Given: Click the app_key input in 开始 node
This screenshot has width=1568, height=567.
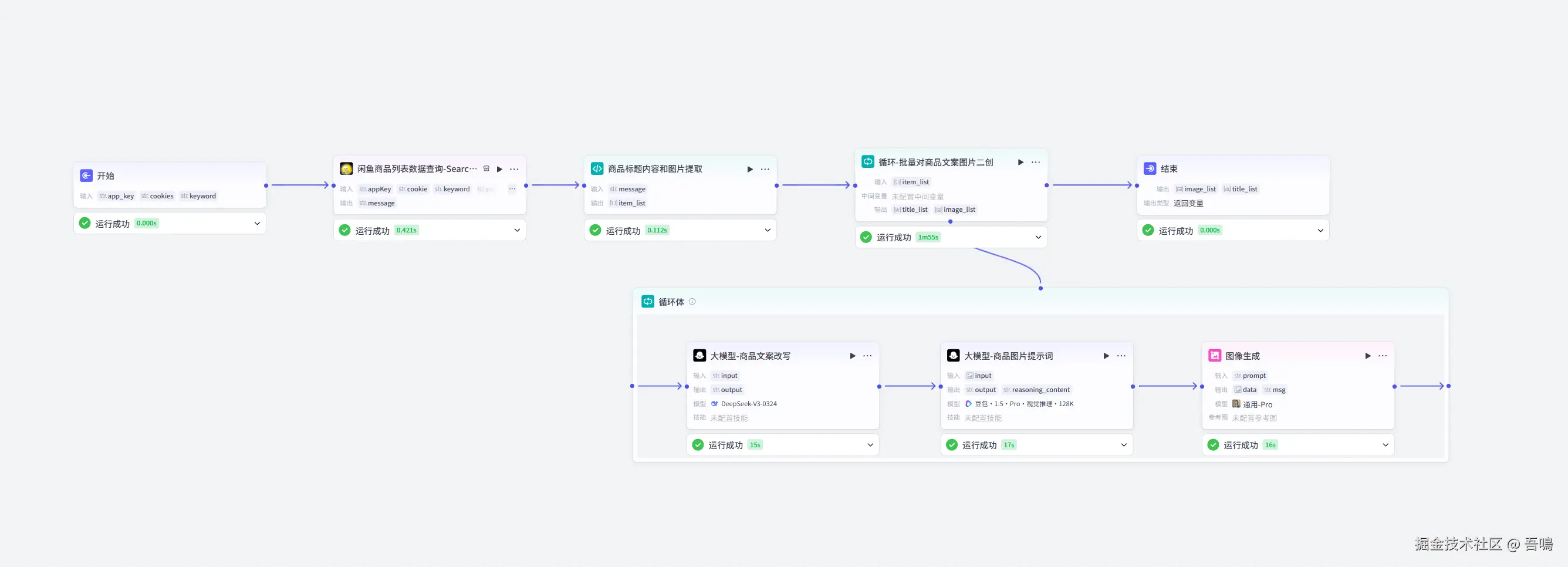Looking at the screenshot, I should pyautogui.click(x=116, y=196).
